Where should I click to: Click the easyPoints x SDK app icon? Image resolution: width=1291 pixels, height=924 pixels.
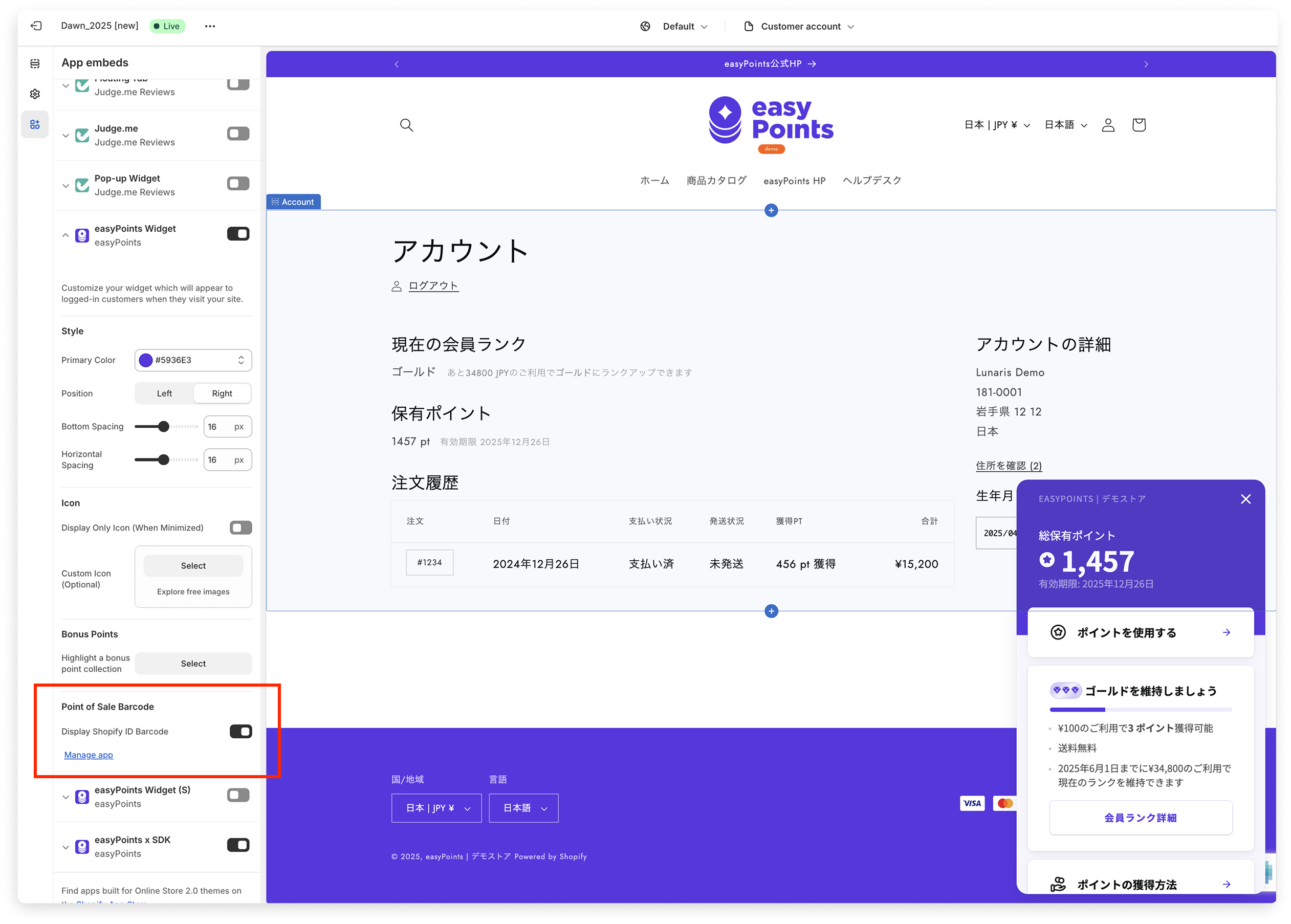pos(82,847)
